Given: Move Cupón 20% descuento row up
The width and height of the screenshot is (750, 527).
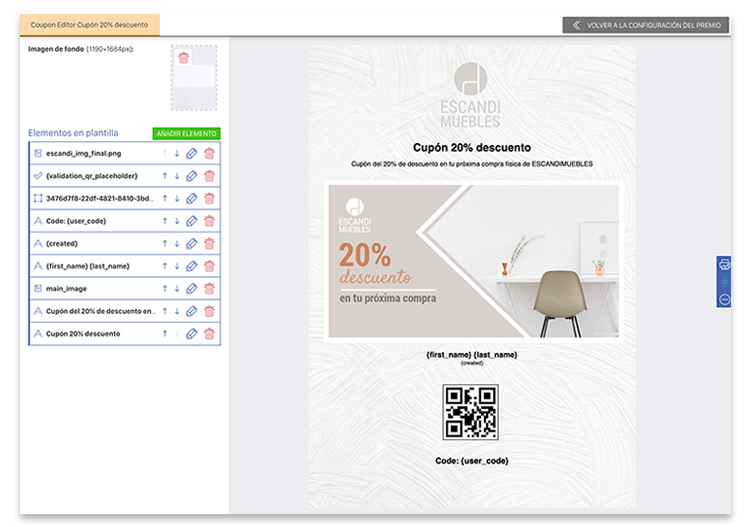Looking at the screenshot, I should pos(165,334).
